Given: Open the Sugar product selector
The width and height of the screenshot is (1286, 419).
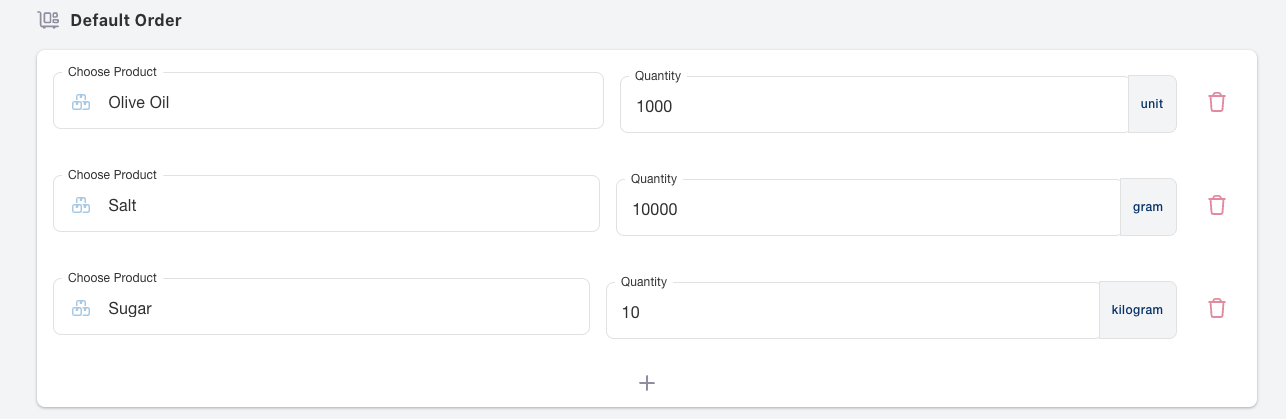Looking at the screenshot, I should pos(340,309).
